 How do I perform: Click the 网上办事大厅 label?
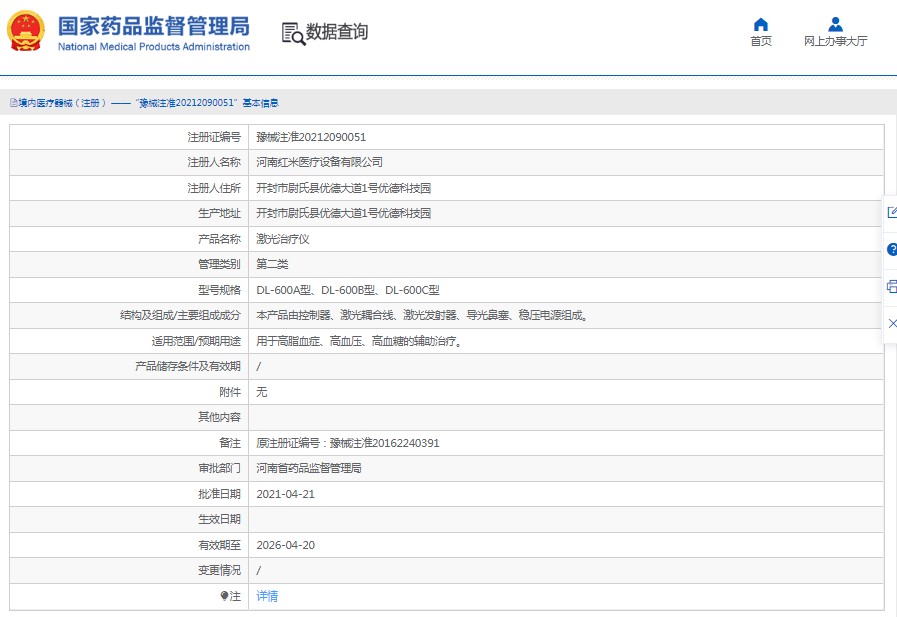835,41
